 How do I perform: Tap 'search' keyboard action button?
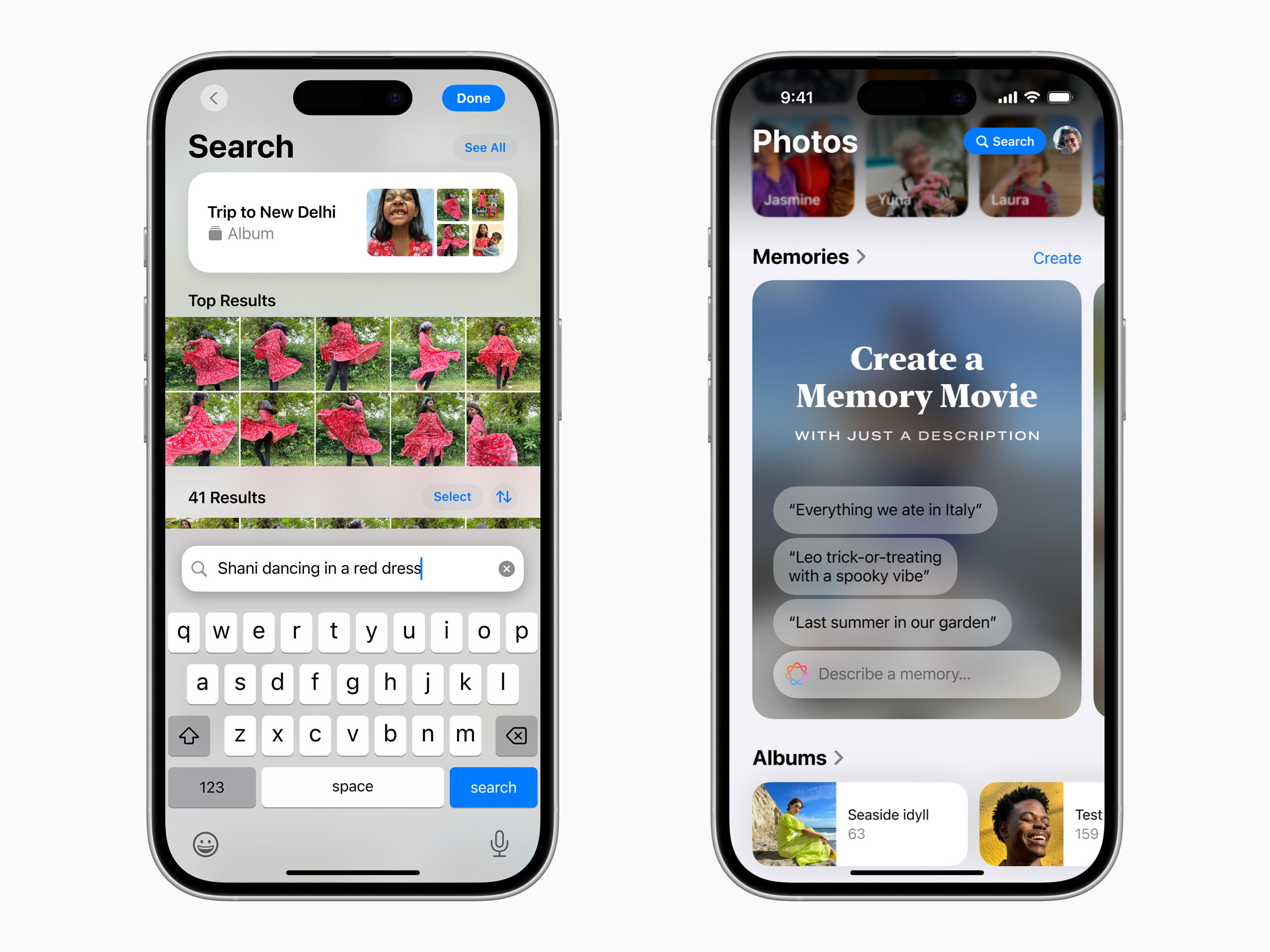point(492,788)
